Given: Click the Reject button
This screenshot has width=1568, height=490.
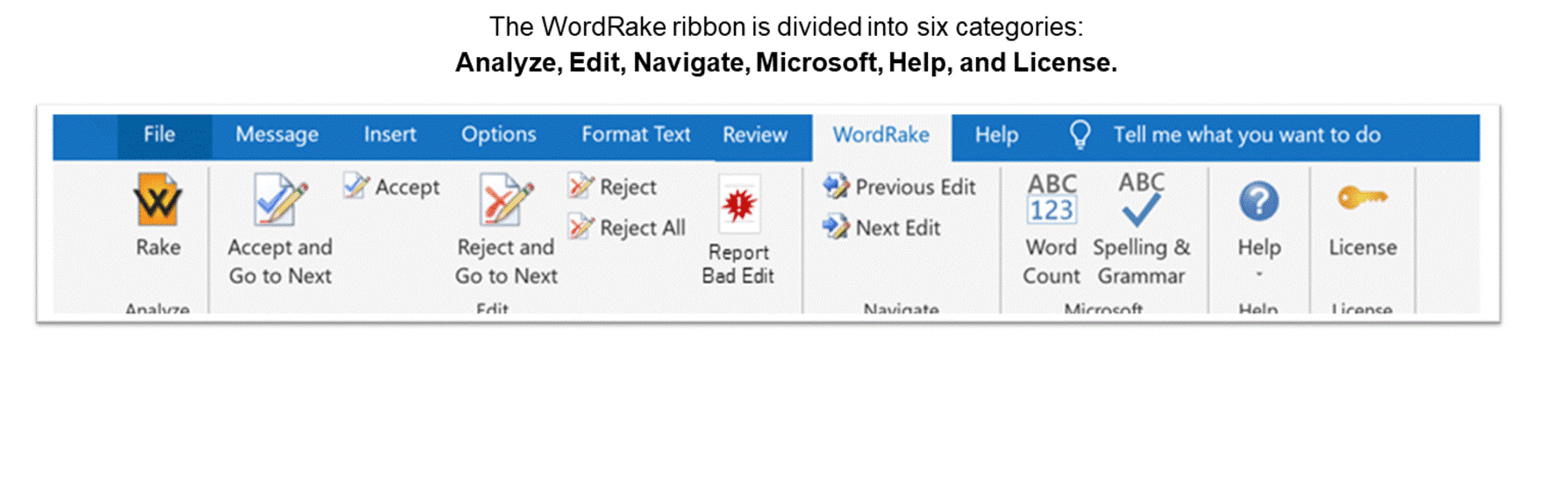Looking at the screenshot, I should pos(613,187).
